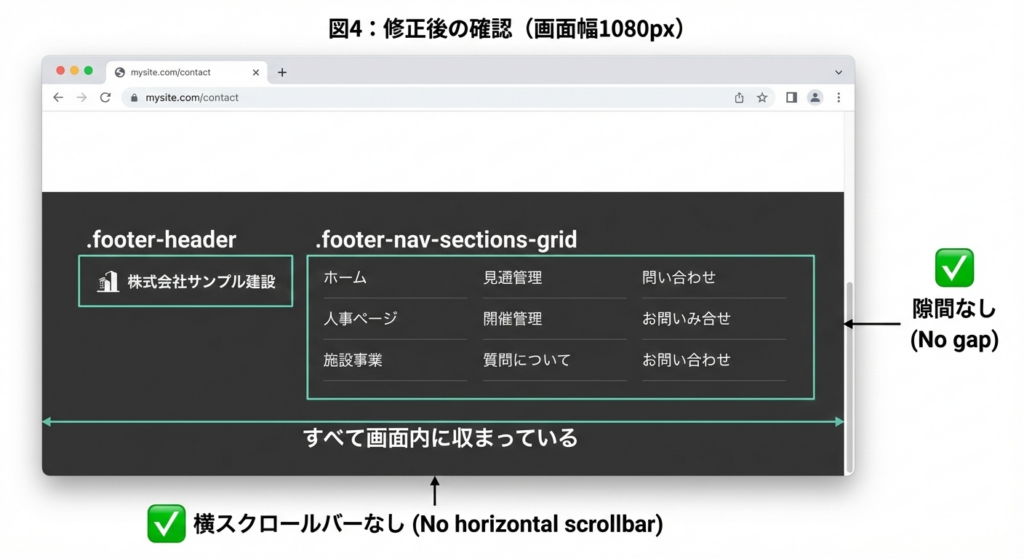Screen dimensions: 1024x559
Task: Open the お問いみ合せ footer link
Action: point(686,319)
